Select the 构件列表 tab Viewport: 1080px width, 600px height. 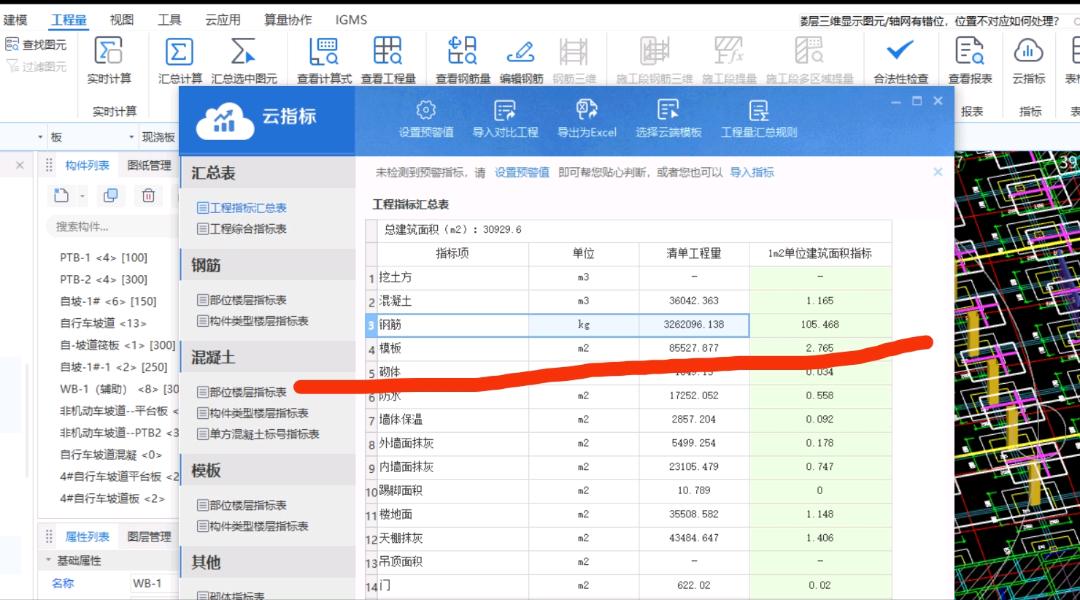87,165
